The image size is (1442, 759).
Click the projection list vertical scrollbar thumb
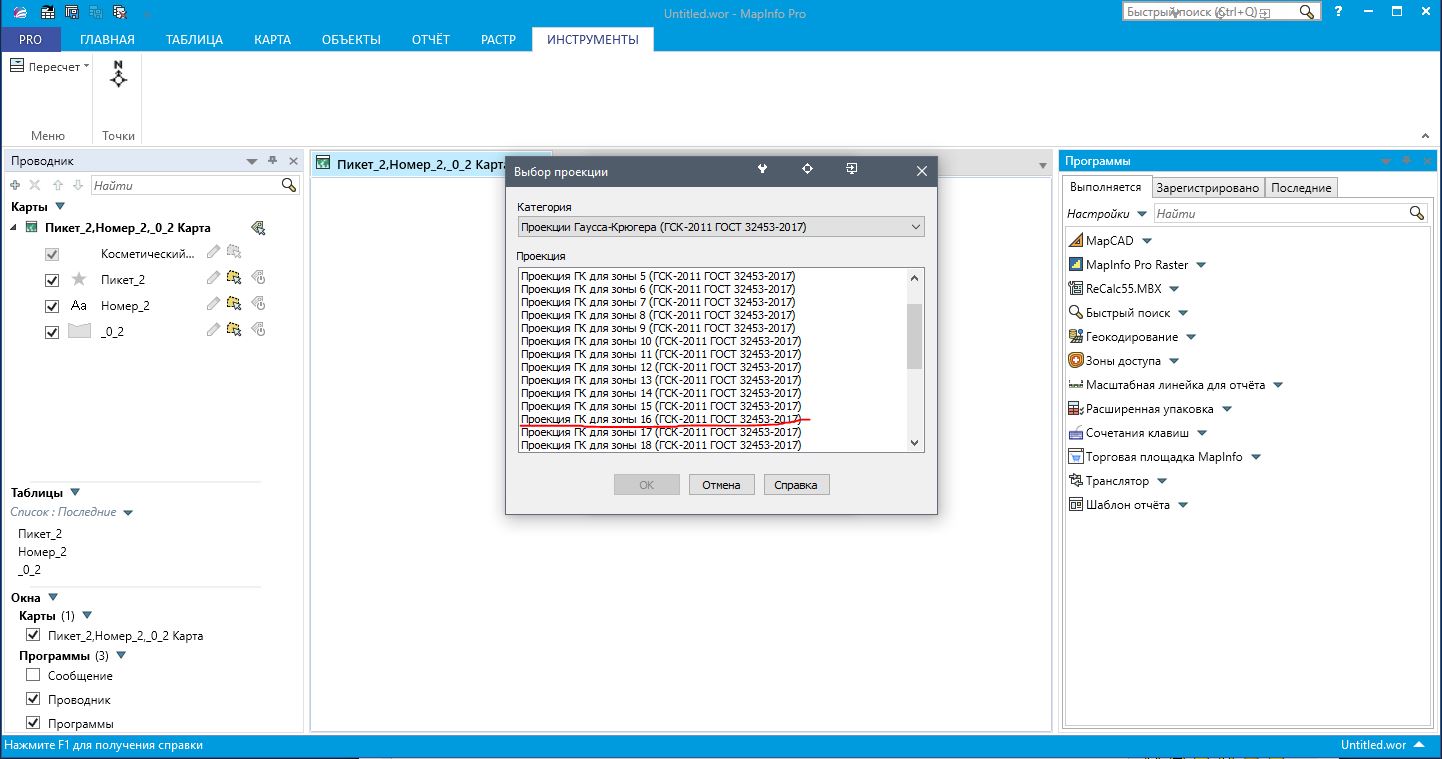point(914,337)
